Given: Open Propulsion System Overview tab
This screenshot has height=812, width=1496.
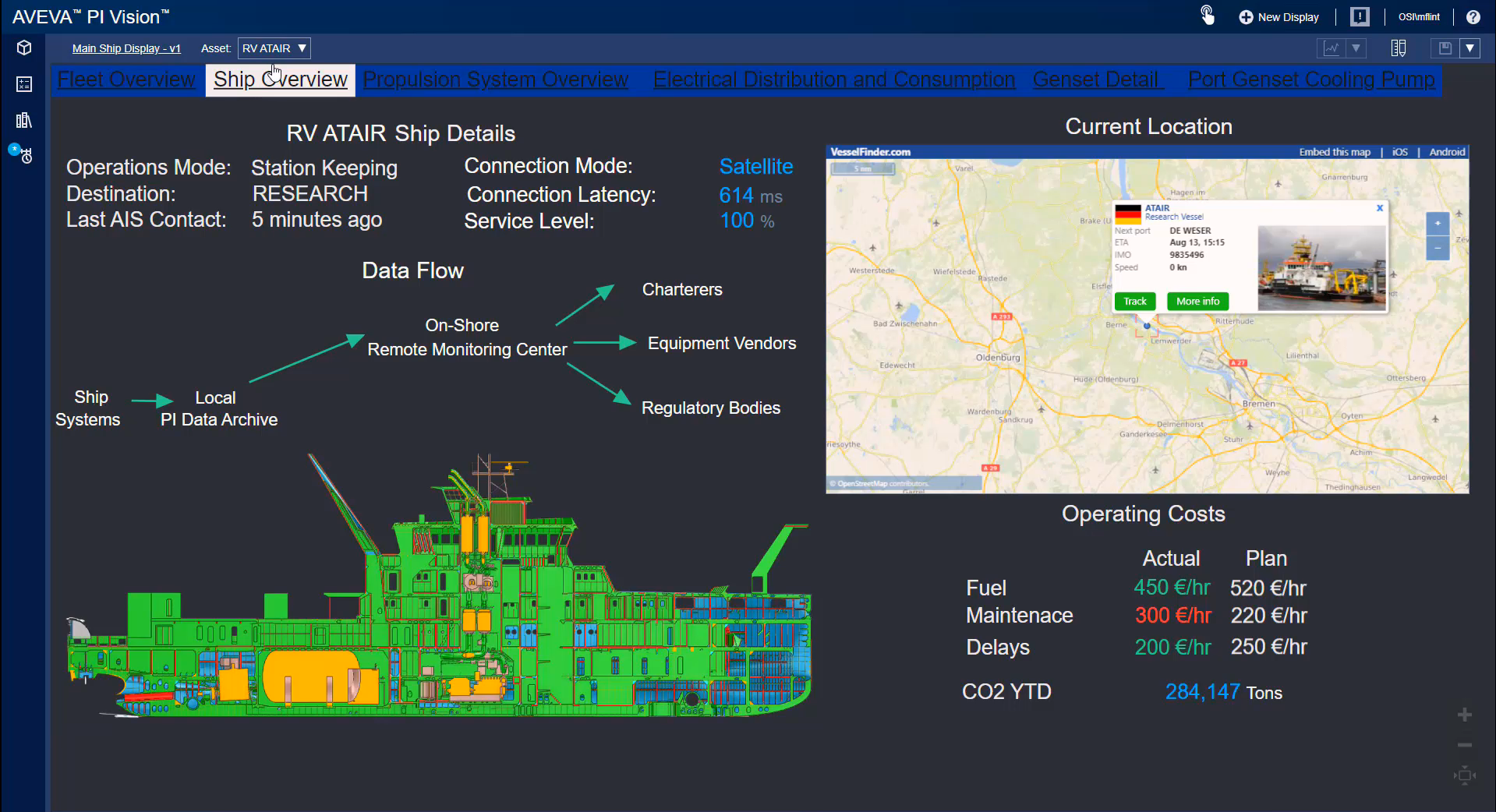Looking at the screenshot, I should [495, 79].
